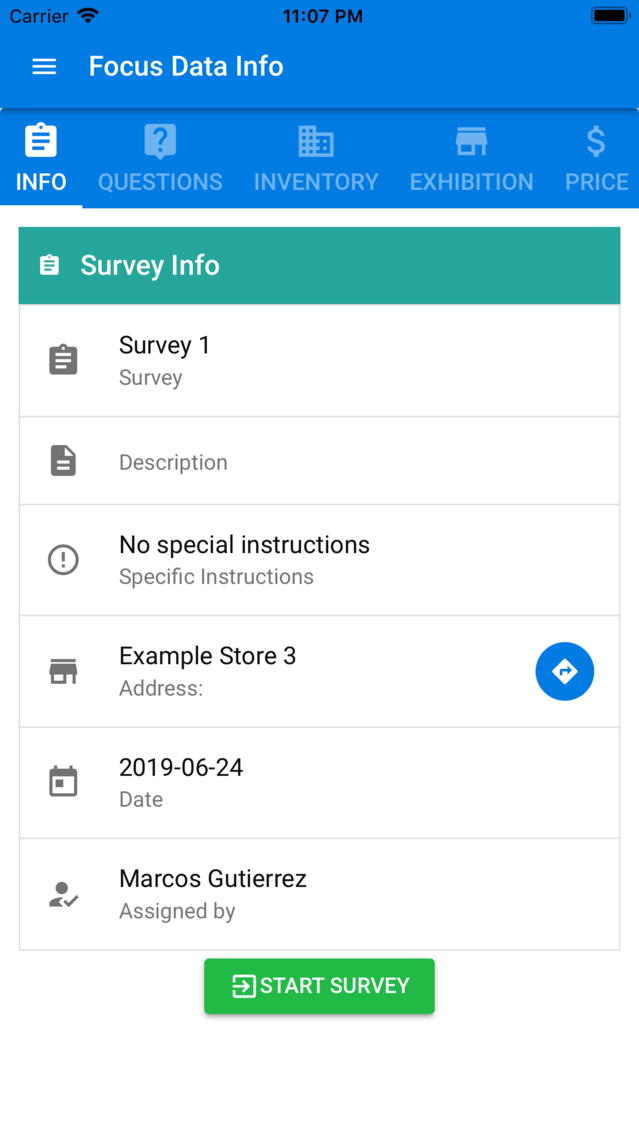Go to the INVENTORY tab

pos(316,159)
